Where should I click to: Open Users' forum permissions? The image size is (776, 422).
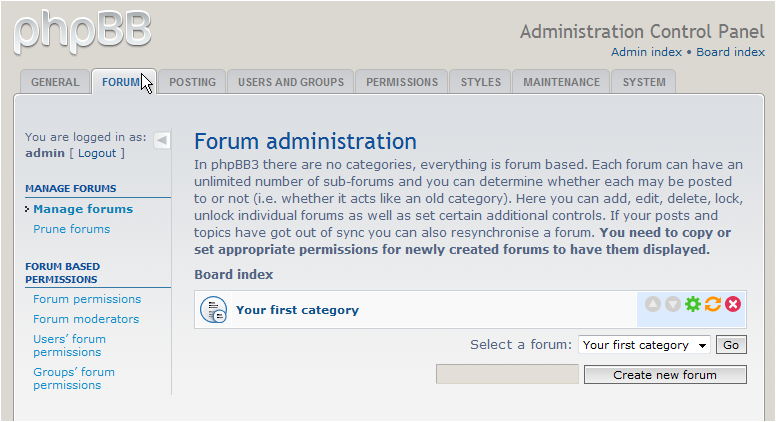69,345
